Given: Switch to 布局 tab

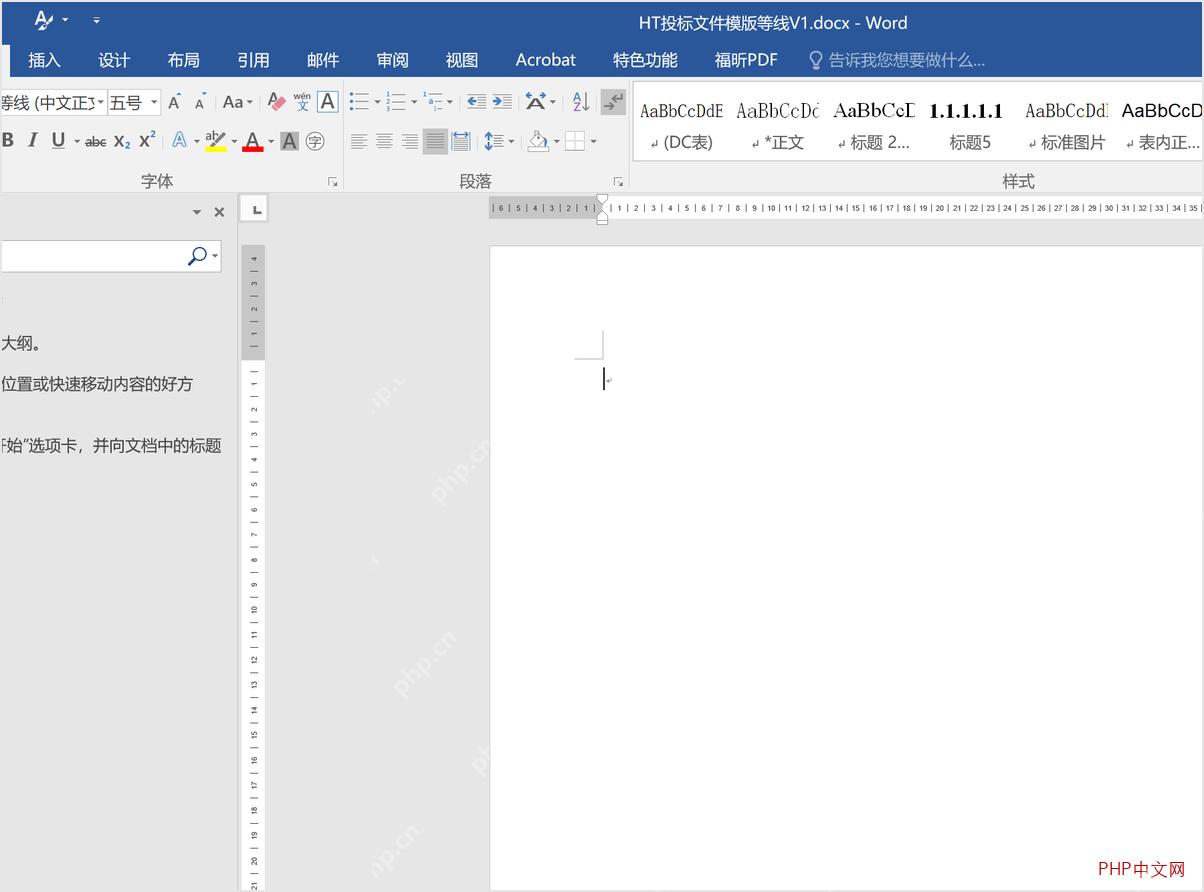Looking at the screenshot, I should point(183,60).
